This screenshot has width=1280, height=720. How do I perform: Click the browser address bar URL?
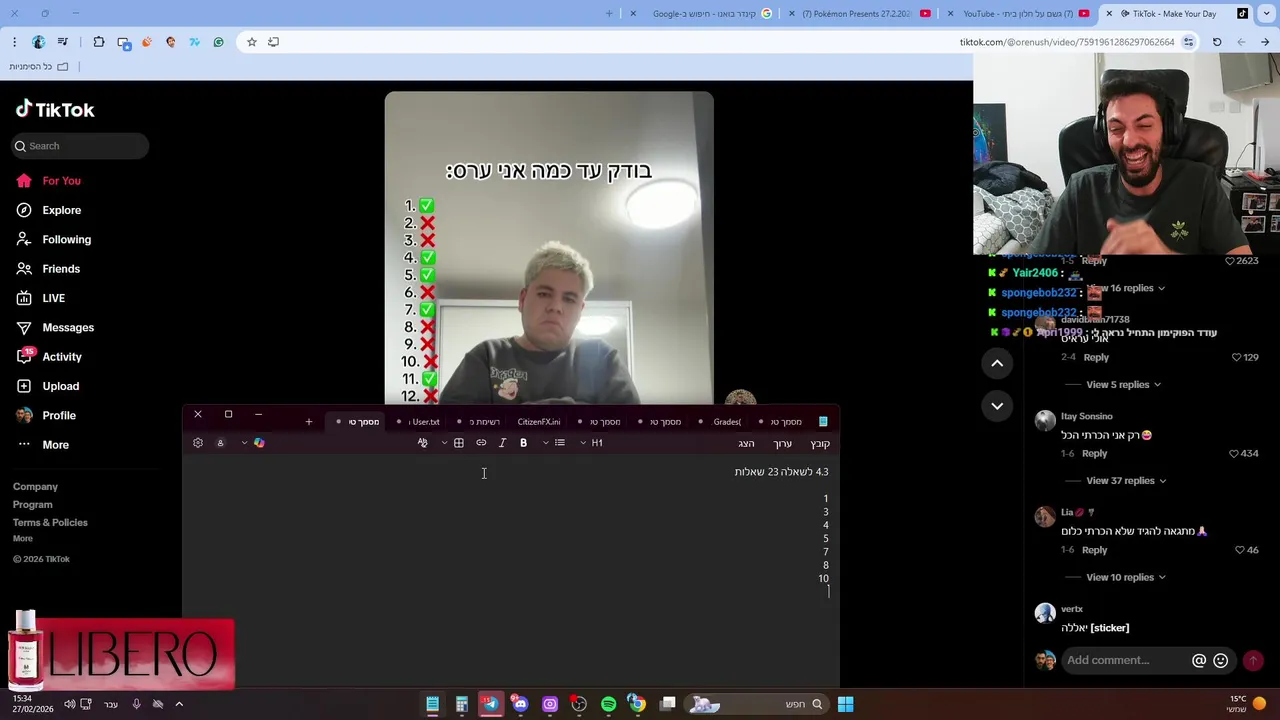[1066, 42]
